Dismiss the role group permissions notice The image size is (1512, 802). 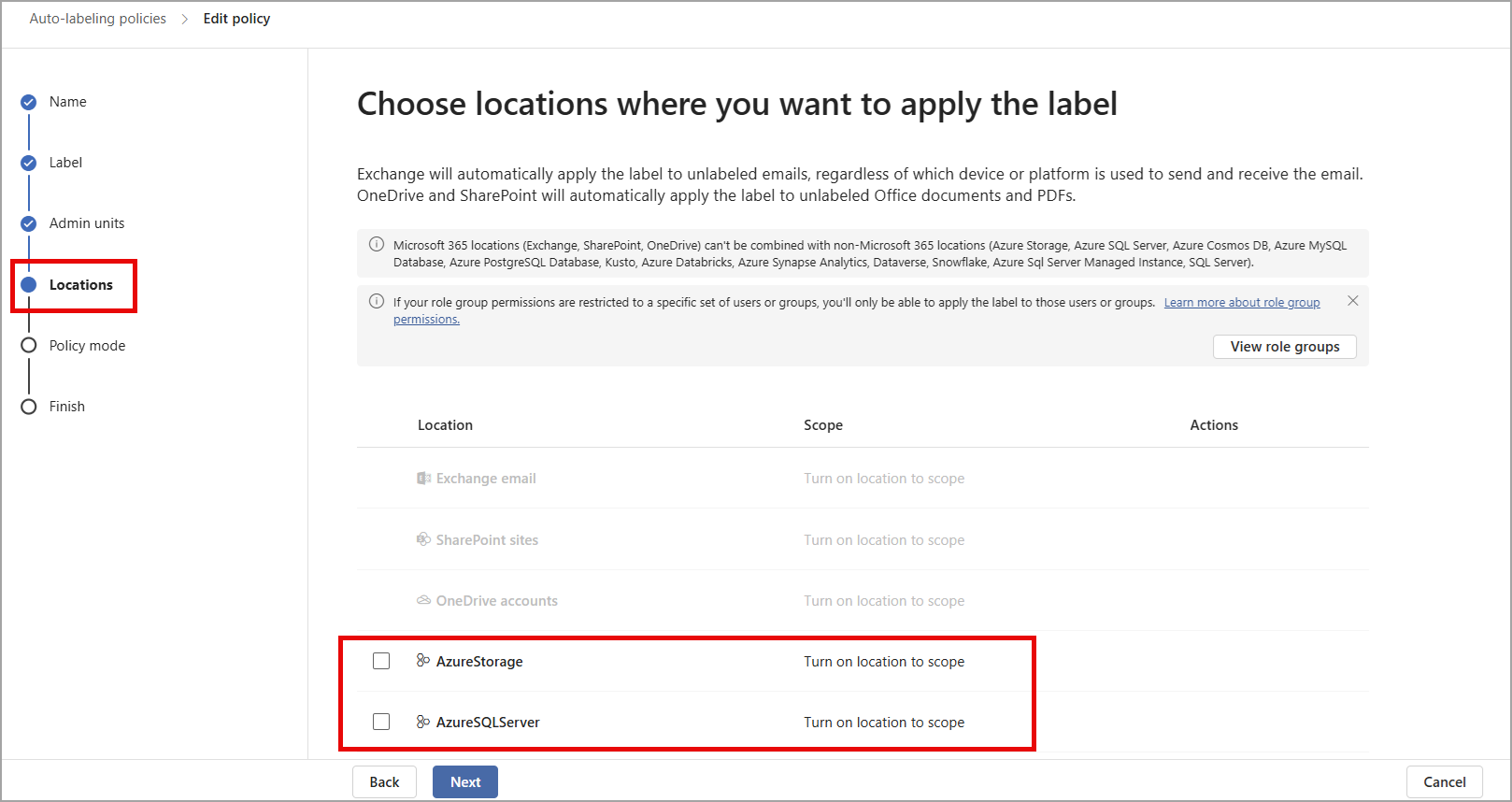[1352, 301]
